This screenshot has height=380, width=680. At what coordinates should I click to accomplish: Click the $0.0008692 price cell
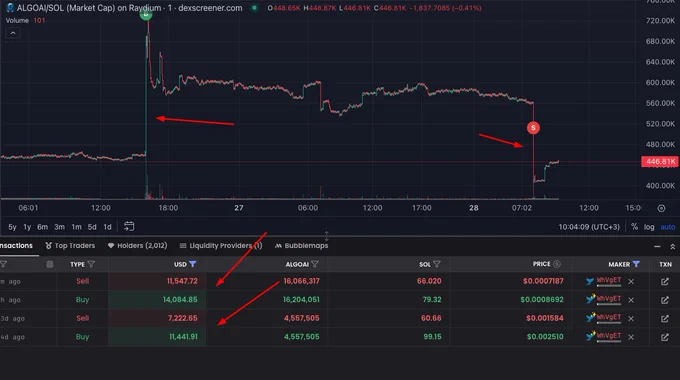[x=542, y=300]
